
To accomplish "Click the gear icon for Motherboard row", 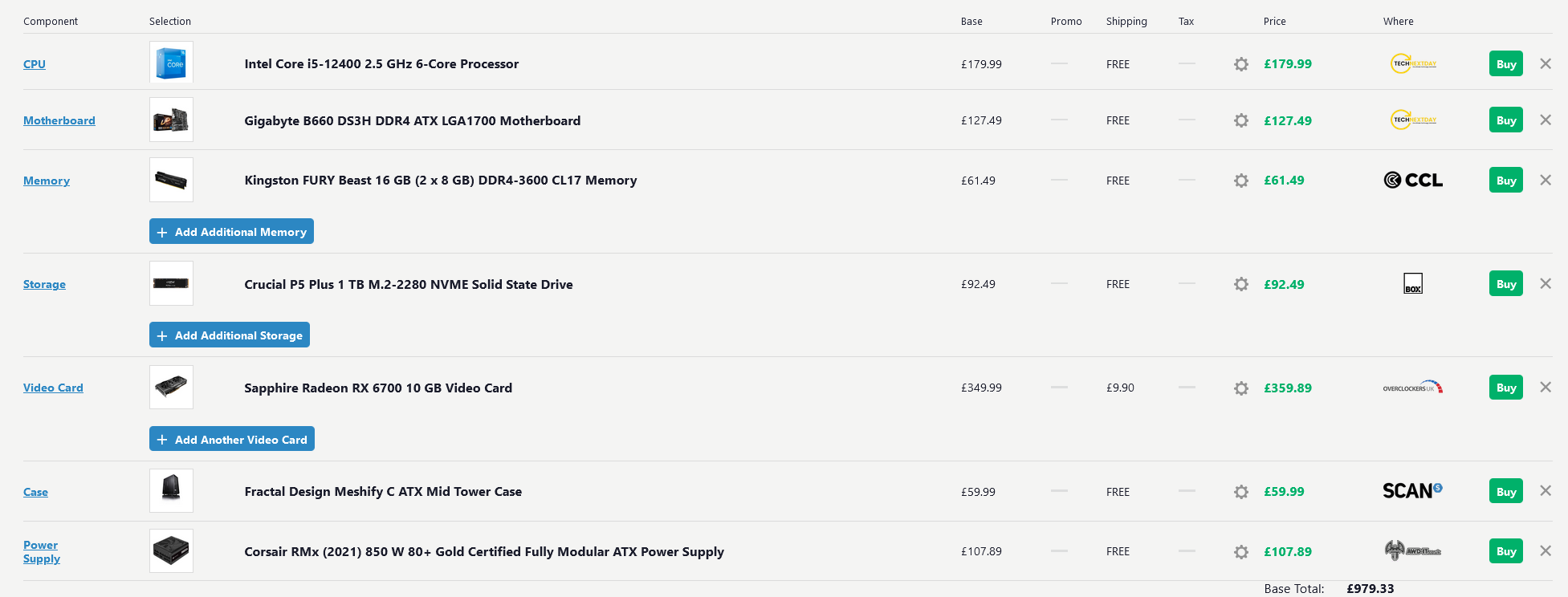I will coord(1241,120).
